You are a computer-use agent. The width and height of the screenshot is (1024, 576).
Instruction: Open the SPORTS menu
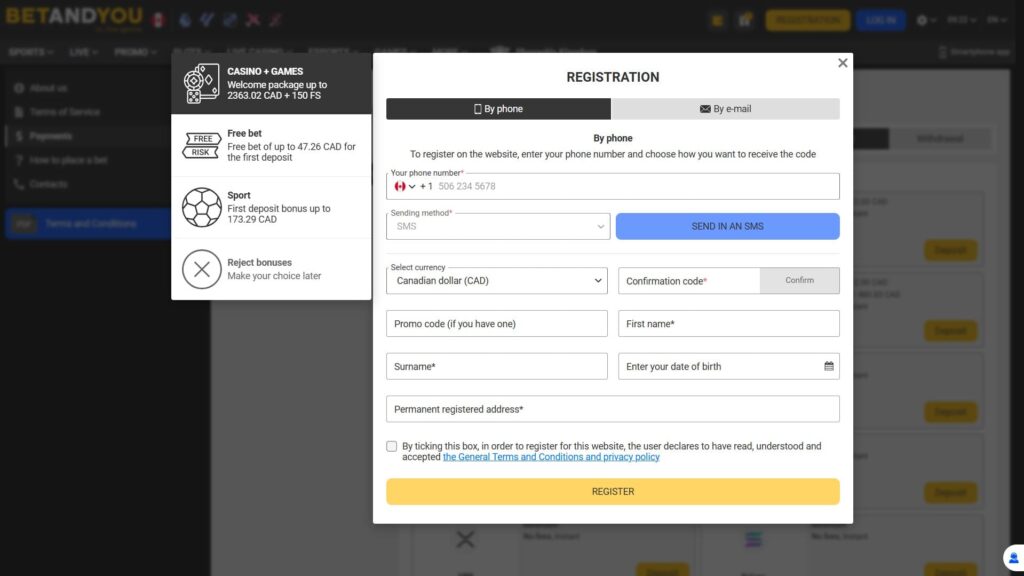click(28, 52)
